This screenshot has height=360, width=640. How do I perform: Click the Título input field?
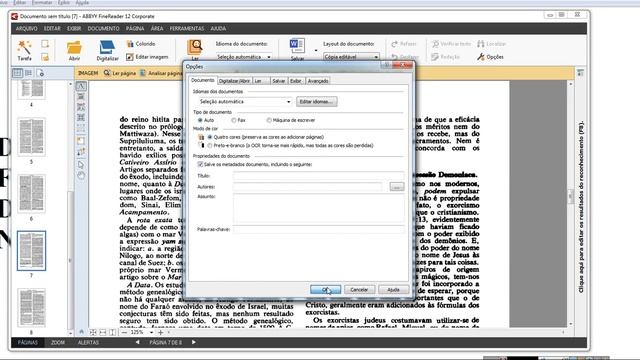click(318, 176)
